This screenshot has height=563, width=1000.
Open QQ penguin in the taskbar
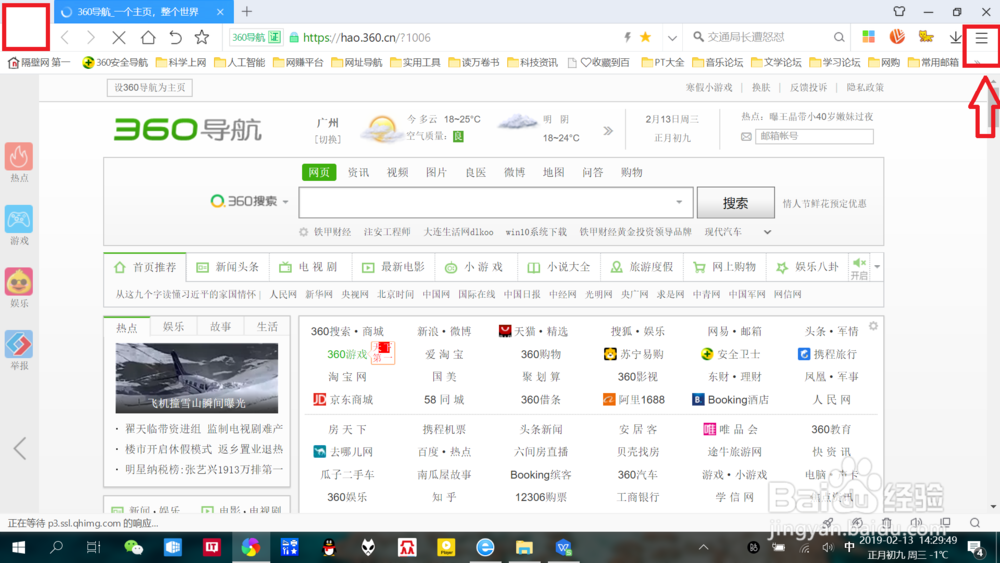[329, 547]
